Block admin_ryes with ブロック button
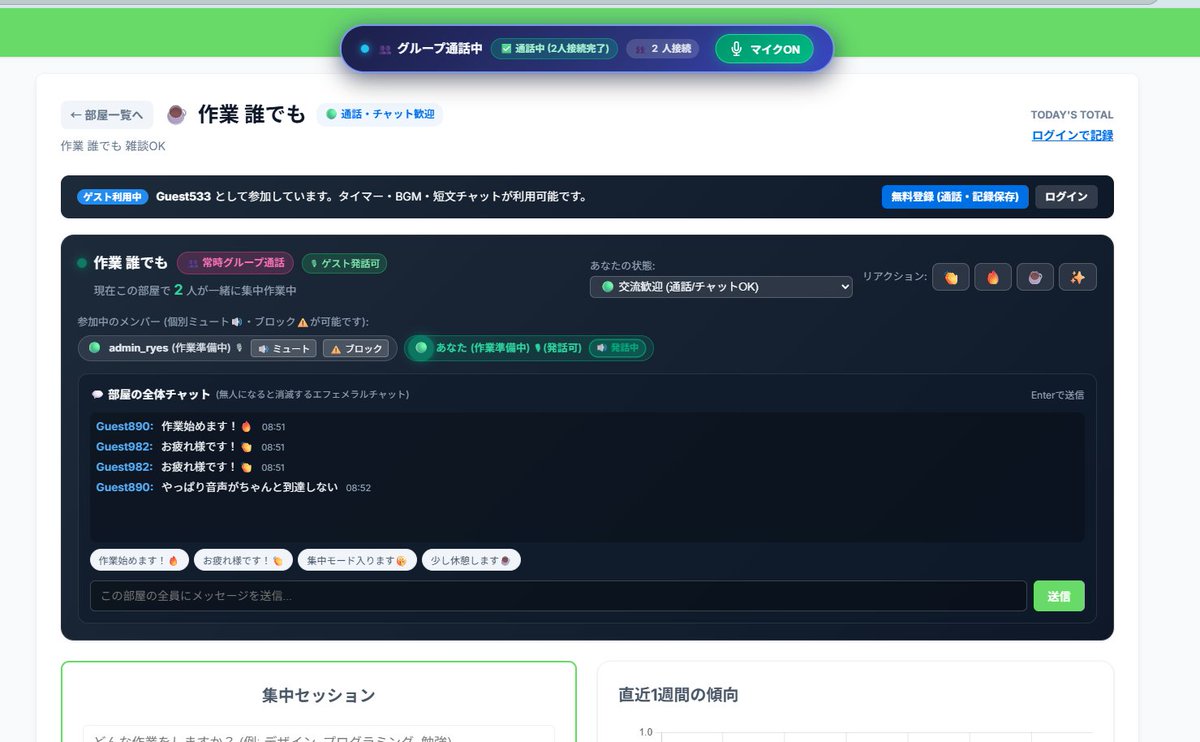Viewport: 1200px width, 742px height. (355, 349)
